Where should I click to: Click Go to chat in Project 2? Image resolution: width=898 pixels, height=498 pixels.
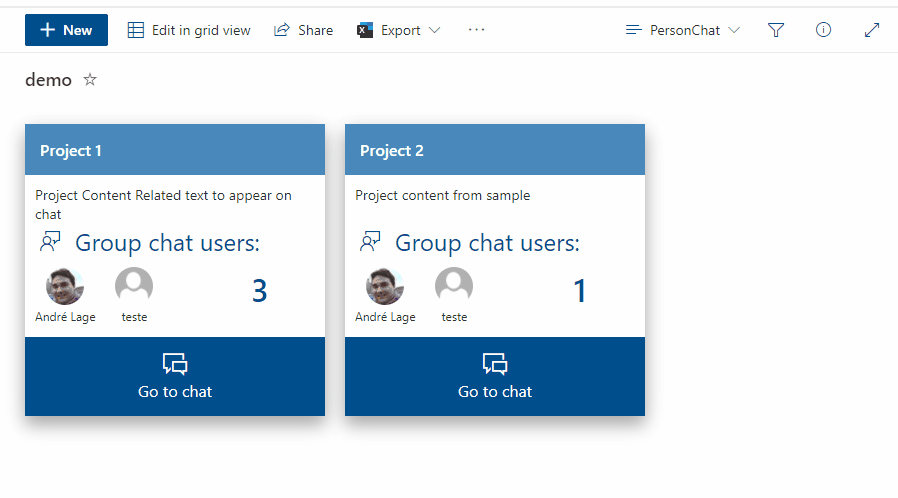coord(495,377)
